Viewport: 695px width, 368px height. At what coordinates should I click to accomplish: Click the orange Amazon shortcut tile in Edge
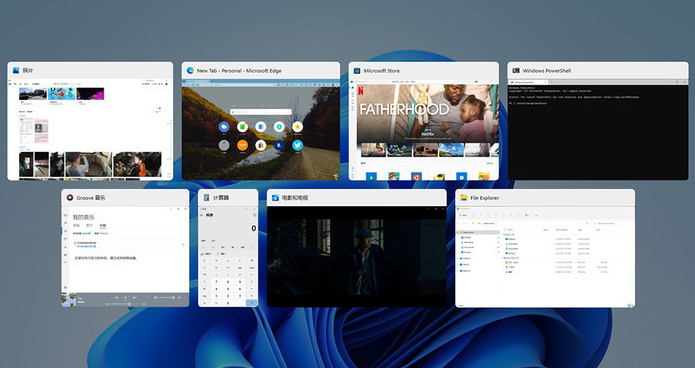point(242,145)
